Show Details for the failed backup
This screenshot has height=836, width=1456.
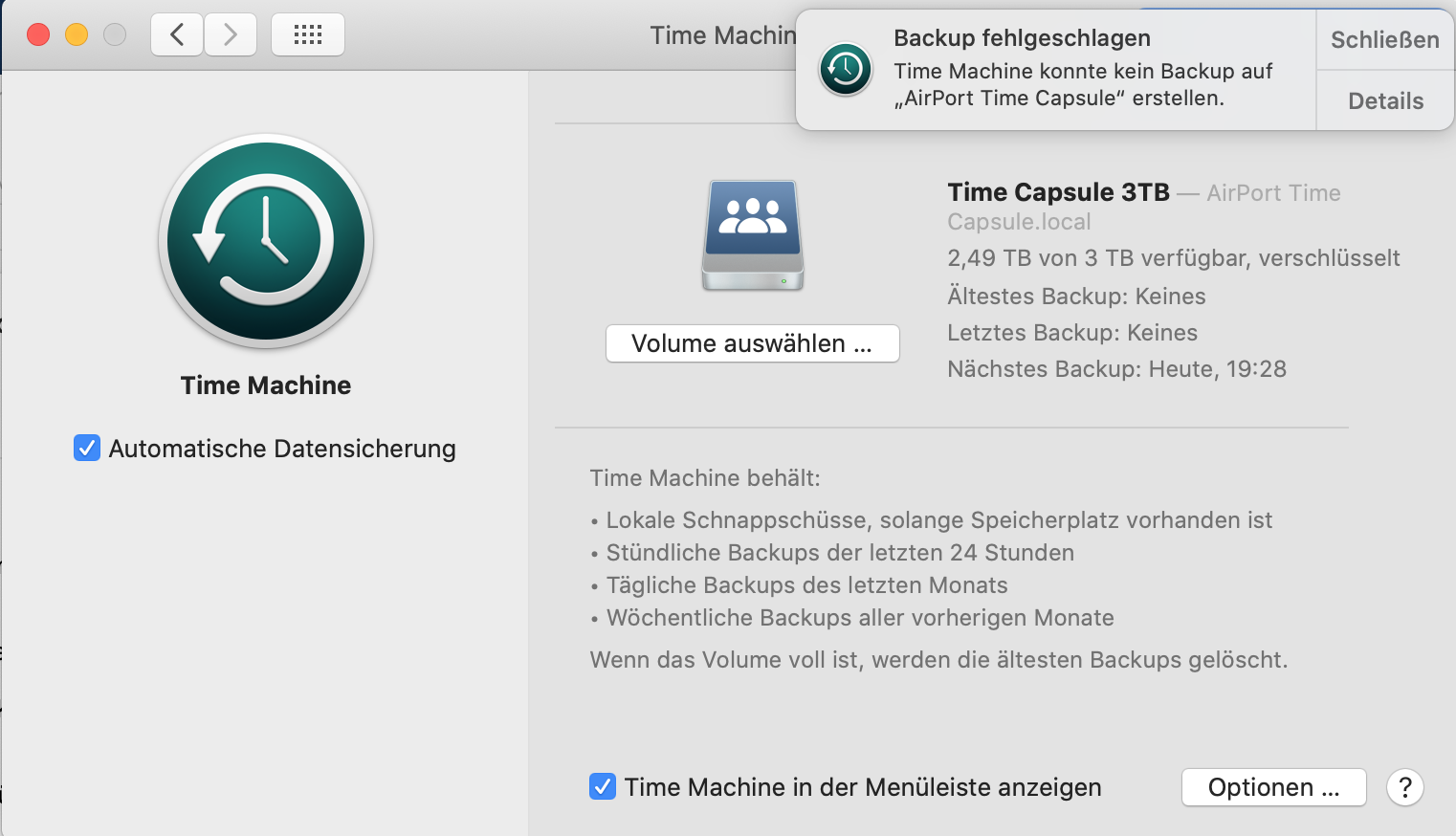pyautogui.click(x=1385, y=100)
